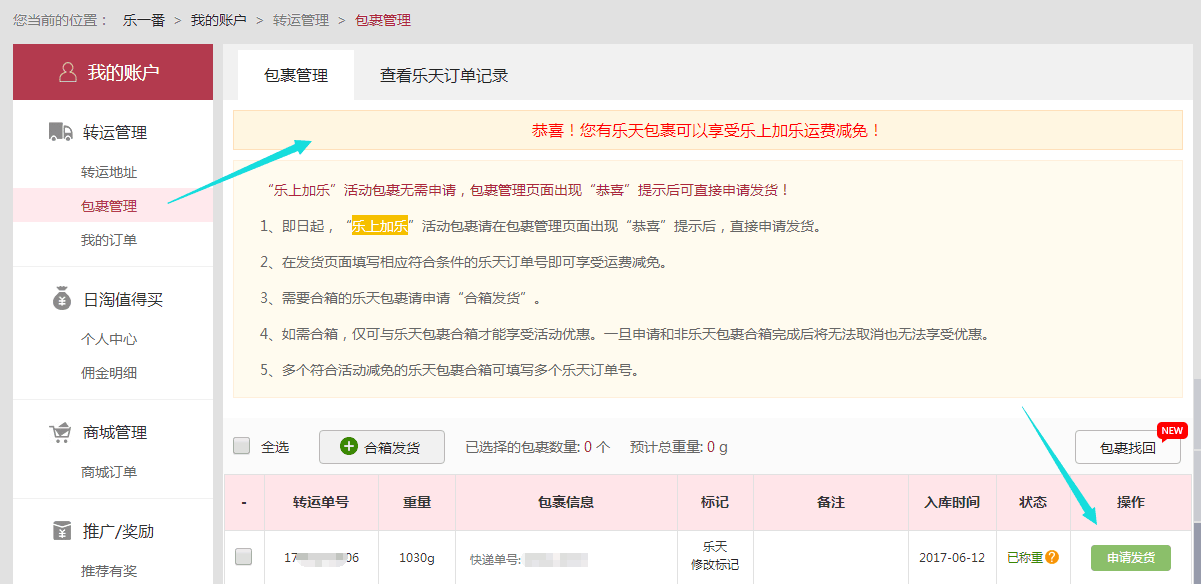Click the 状态 column header
This screenshot has width=1201, height=584.
pyautogui.click(x=1033, y=502)
